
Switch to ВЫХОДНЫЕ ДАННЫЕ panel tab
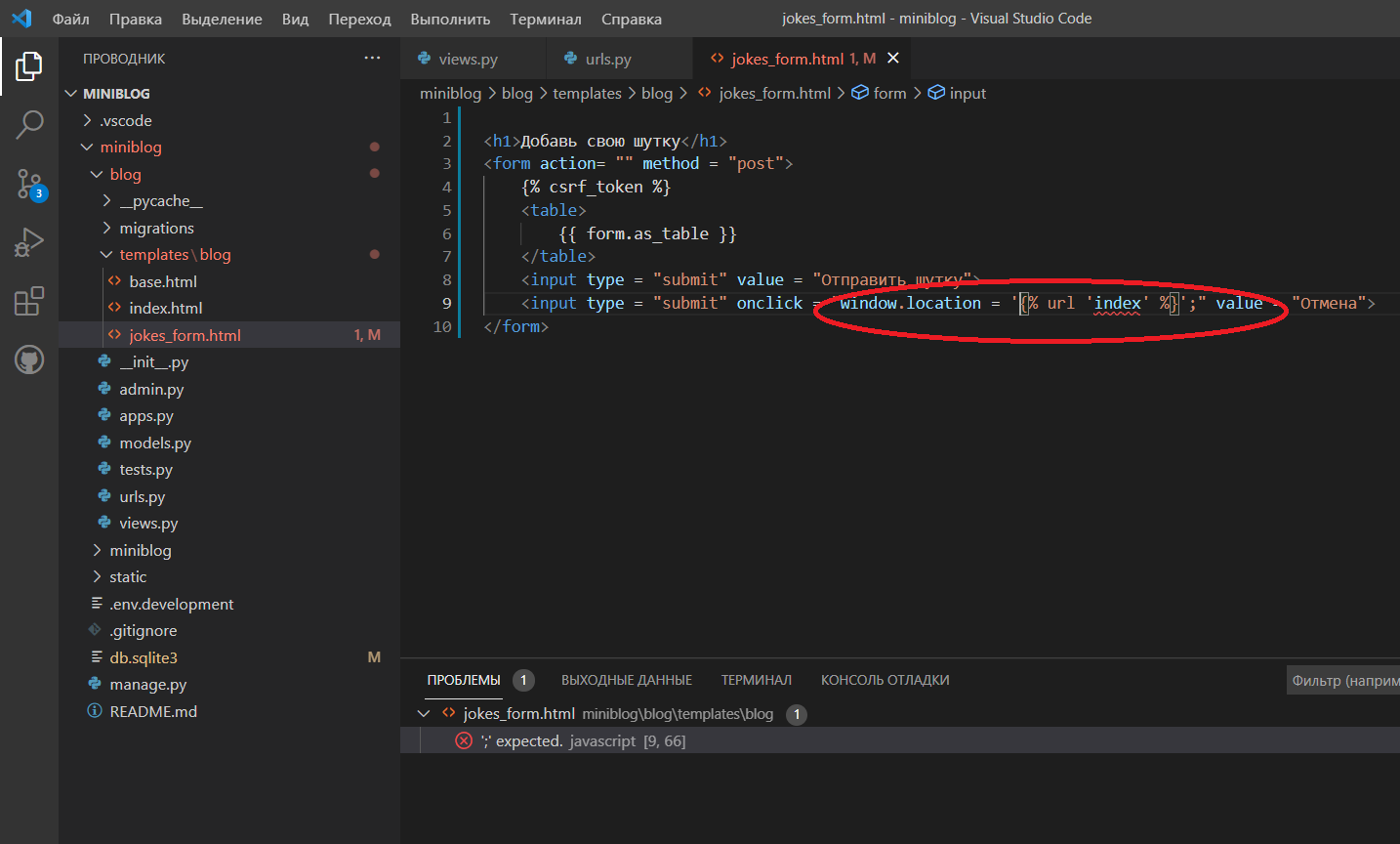627,680
